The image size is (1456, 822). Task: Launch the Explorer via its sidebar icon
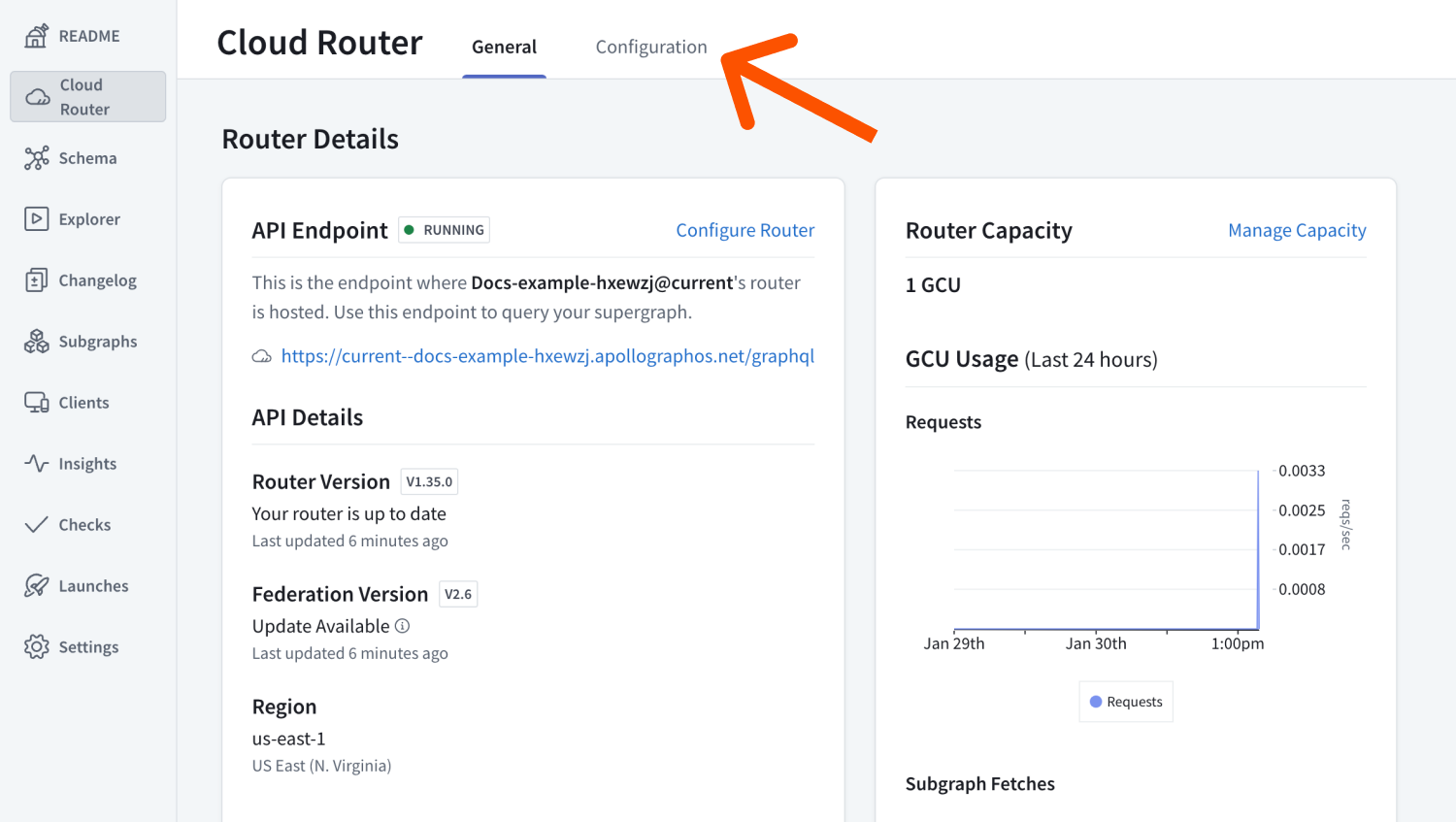(36, 218)
